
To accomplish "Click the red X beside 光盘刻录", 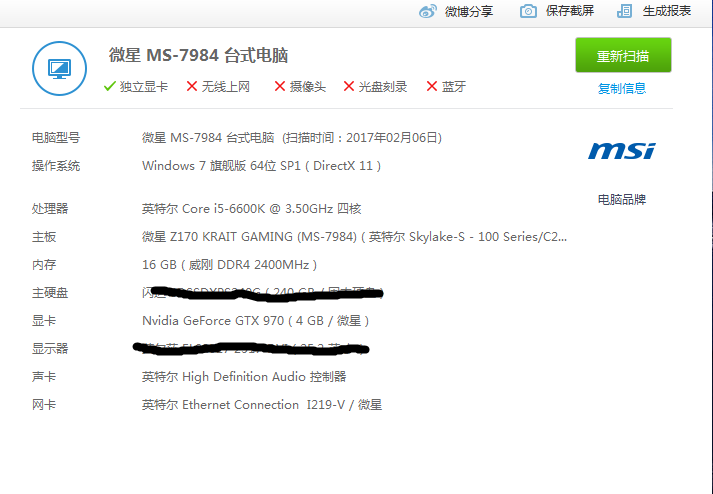I will click(x=349, y=86).
